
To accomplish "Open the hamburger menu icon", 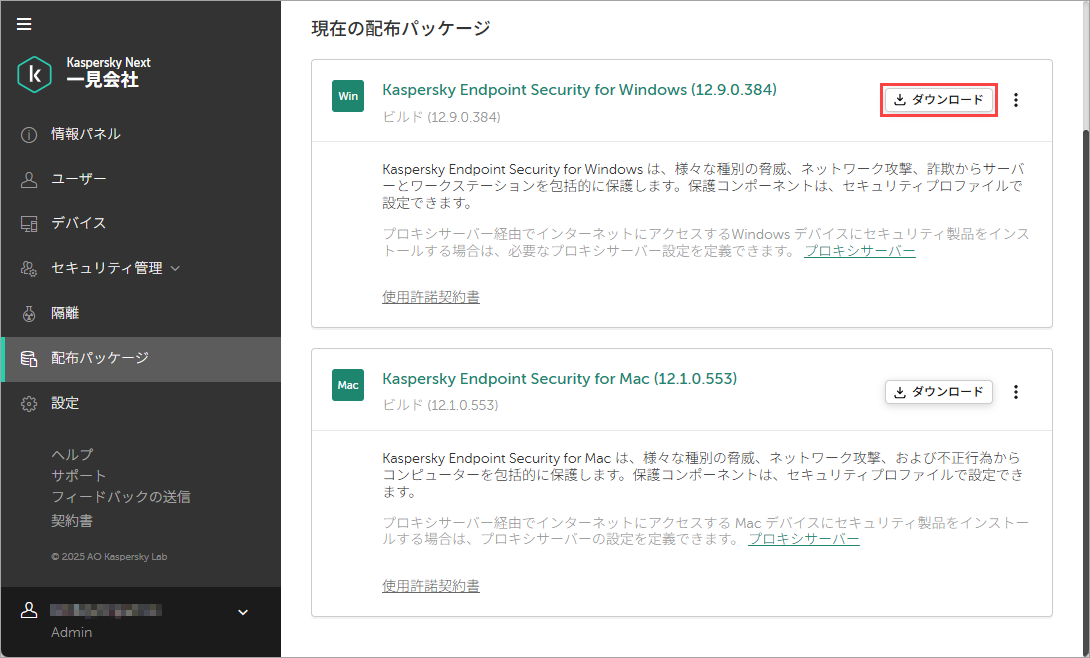I will [x=24, y=24].
